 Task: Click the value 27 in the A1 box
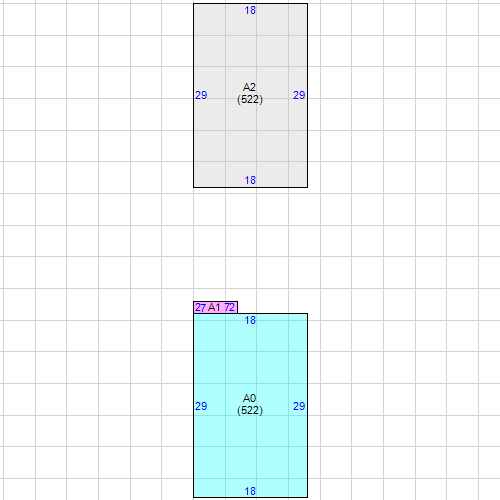click(200, 307)
